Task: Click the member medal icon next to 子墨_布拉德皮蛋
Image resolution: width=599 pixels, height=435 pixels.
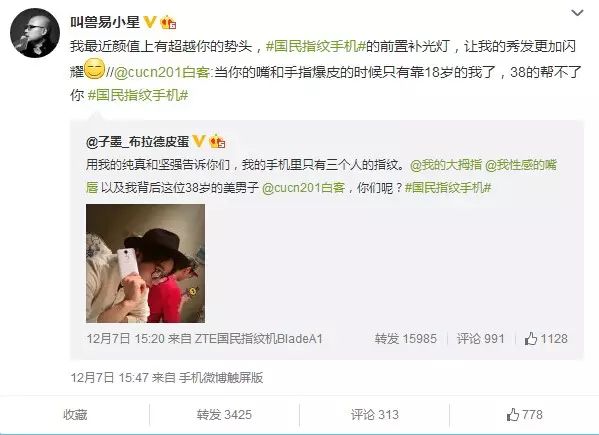Action: pos(217,141)
